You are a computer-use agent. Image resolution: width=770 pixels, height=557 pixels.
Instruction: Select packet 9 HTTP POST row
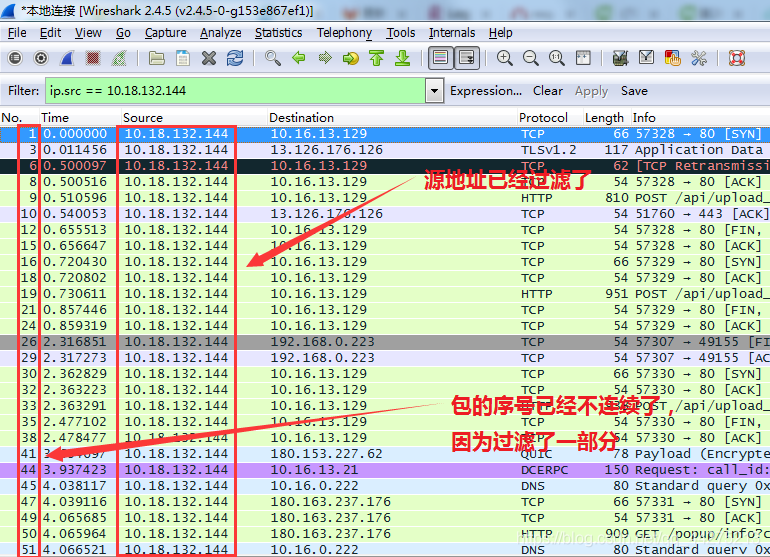385,198
